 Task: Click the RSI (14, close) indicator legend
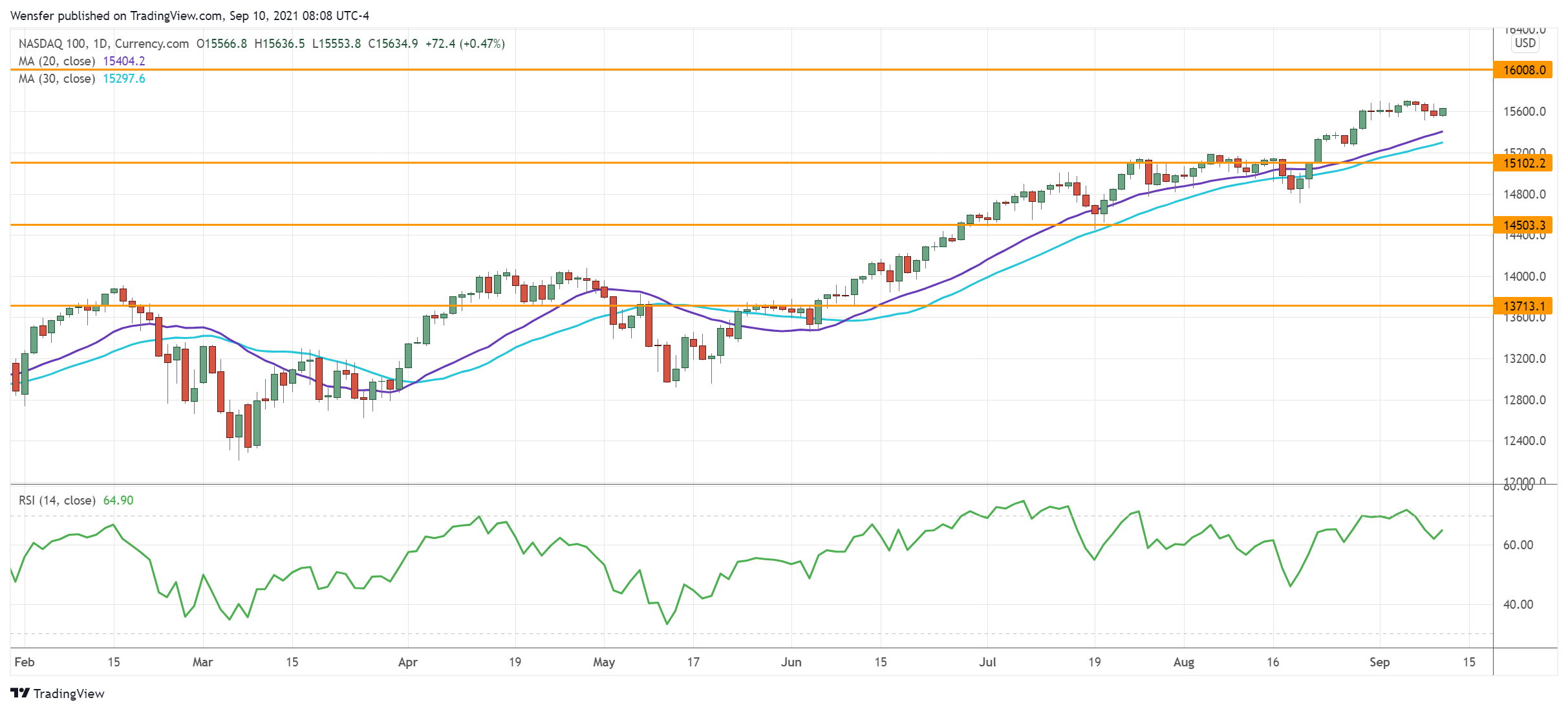[57, 500]
